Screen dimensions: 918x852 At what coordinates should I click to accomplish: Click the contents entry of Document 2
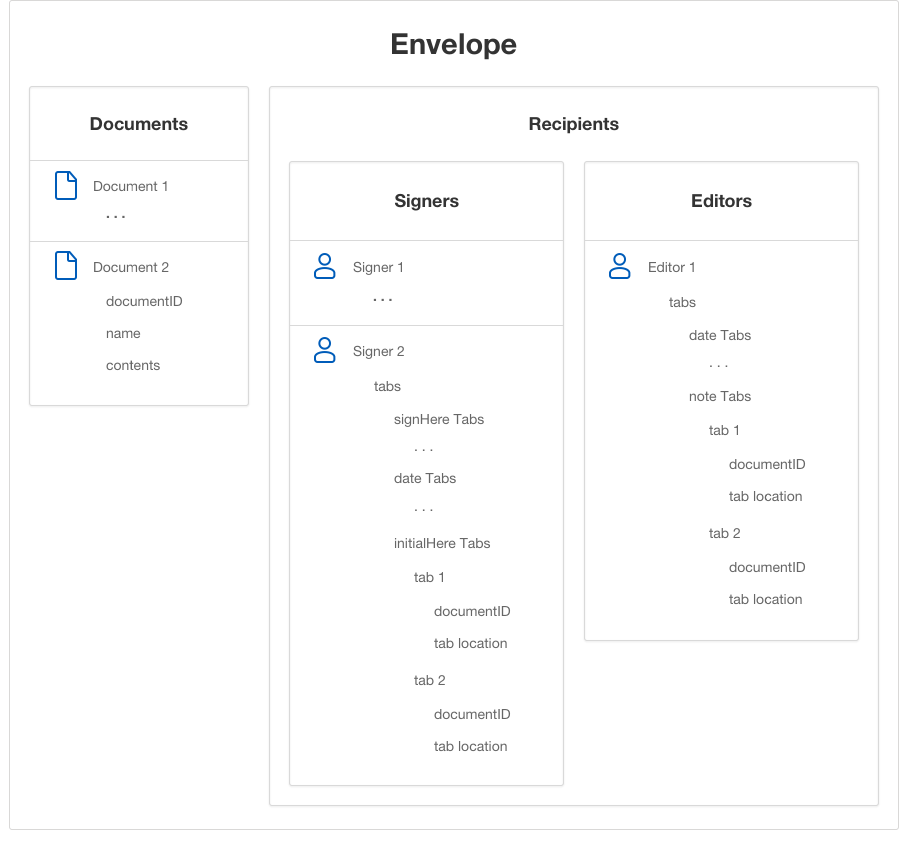[x=133, y=365]
